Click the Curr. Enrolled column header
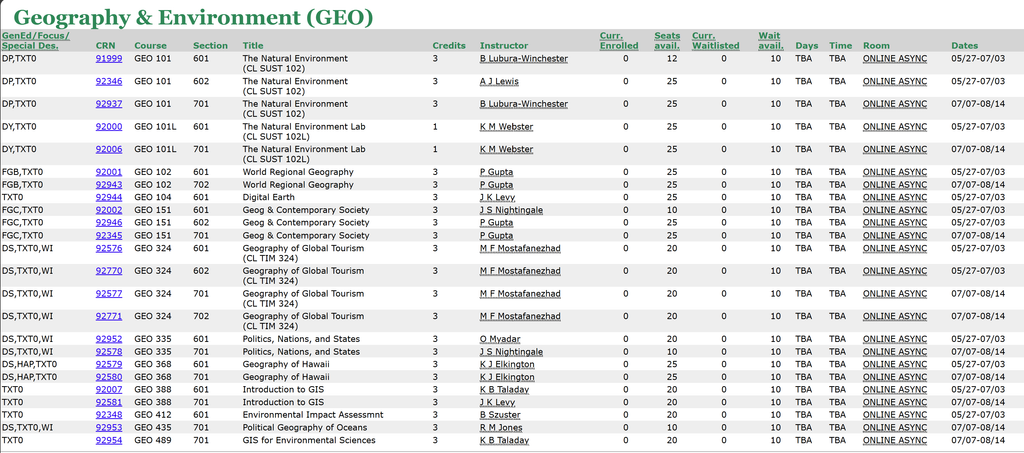 click(619, 40)
